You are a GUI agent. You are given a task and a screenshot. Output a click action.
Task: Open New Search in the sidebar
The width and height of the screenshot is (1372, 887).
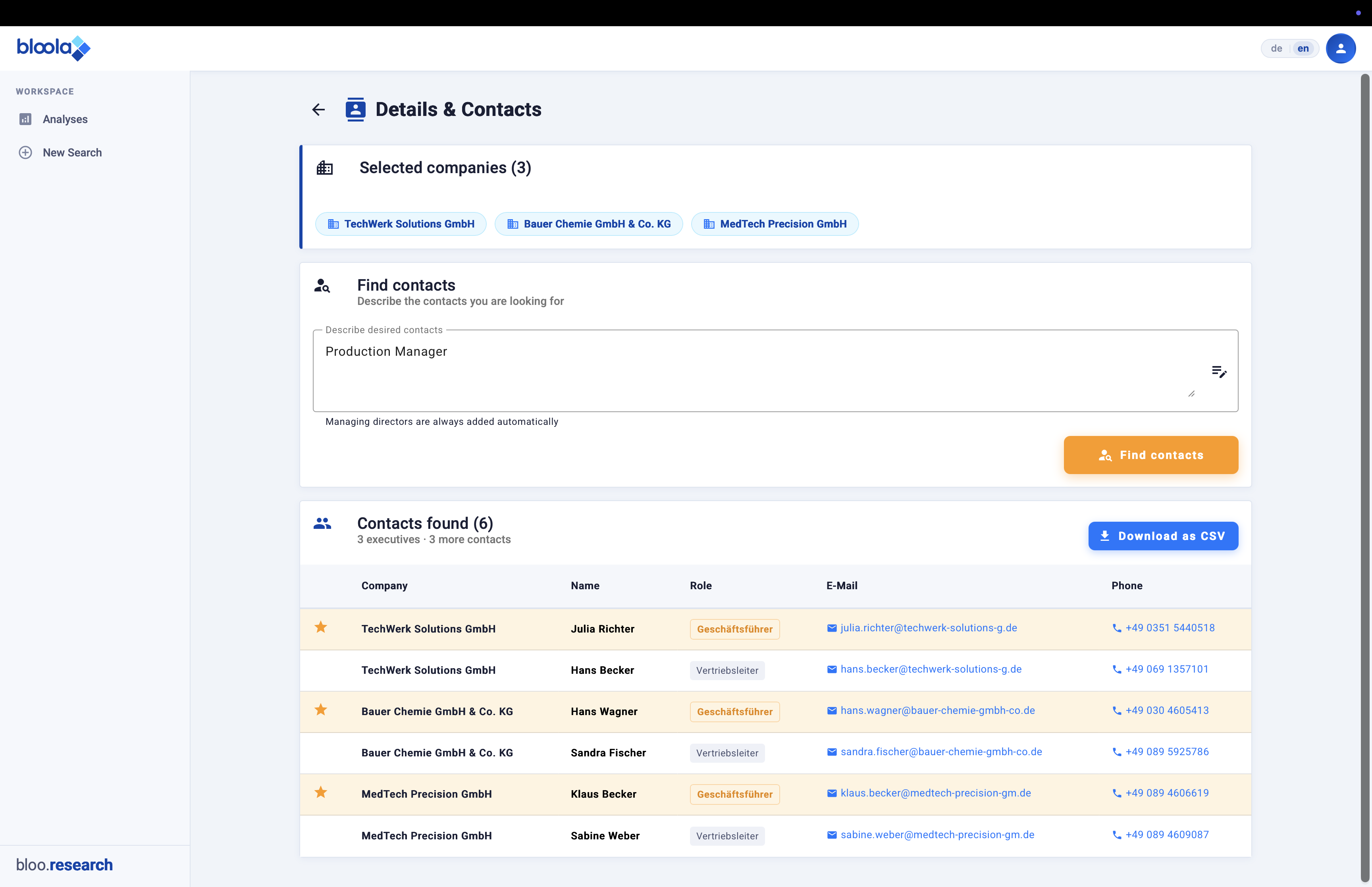tap(72, 152)
